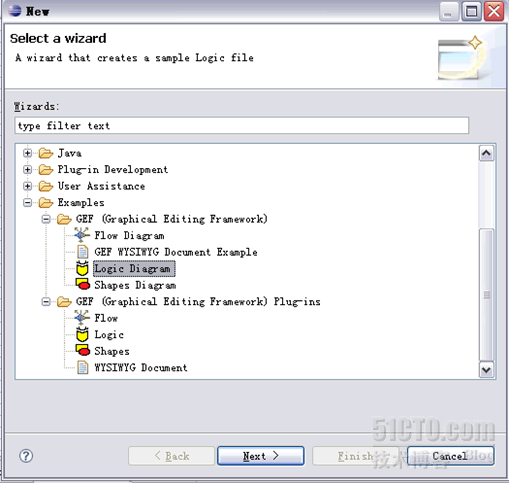
Task: Expand the User Assistance node
Action: coord(28,186)
